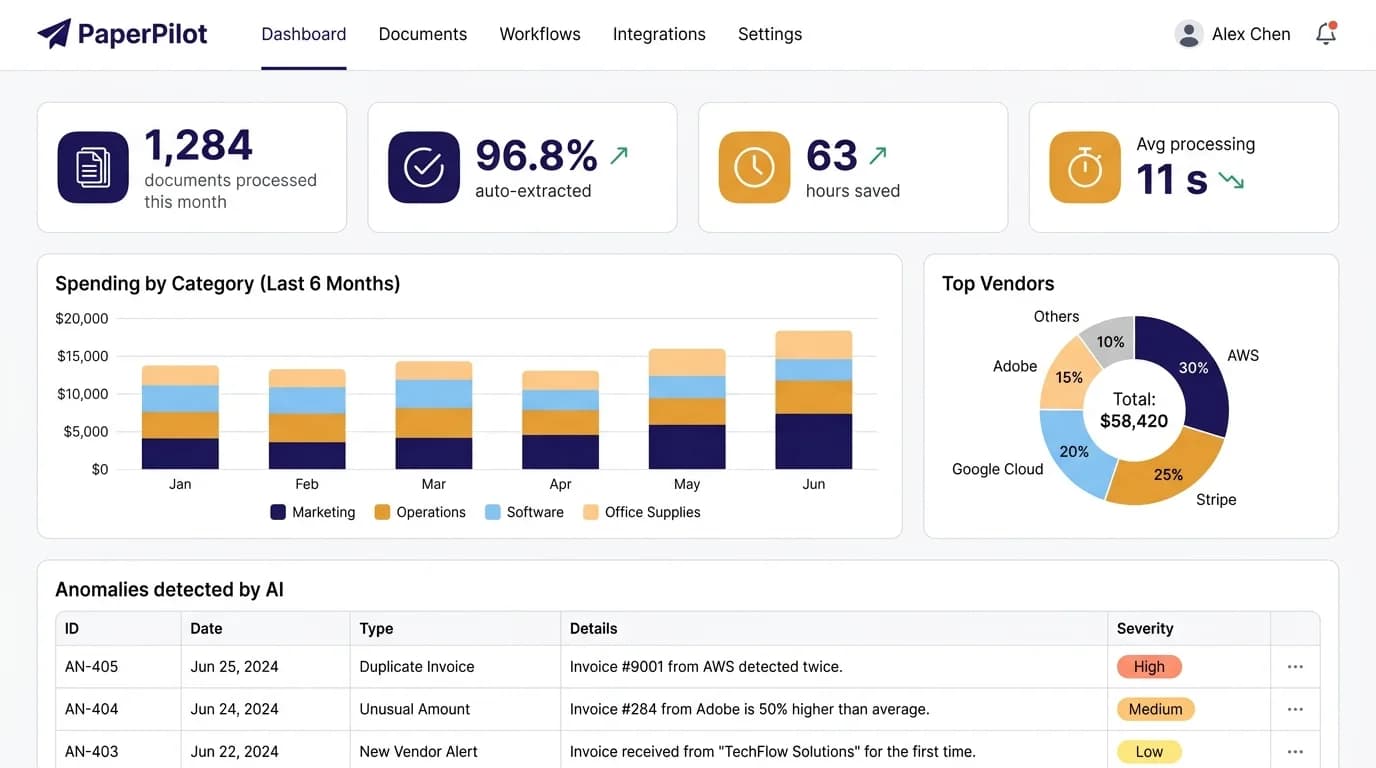Viewport: 1376px width, 768px height.
Task: Click the downward trend arrow beside 11 s
Action: pos(1231,181)
